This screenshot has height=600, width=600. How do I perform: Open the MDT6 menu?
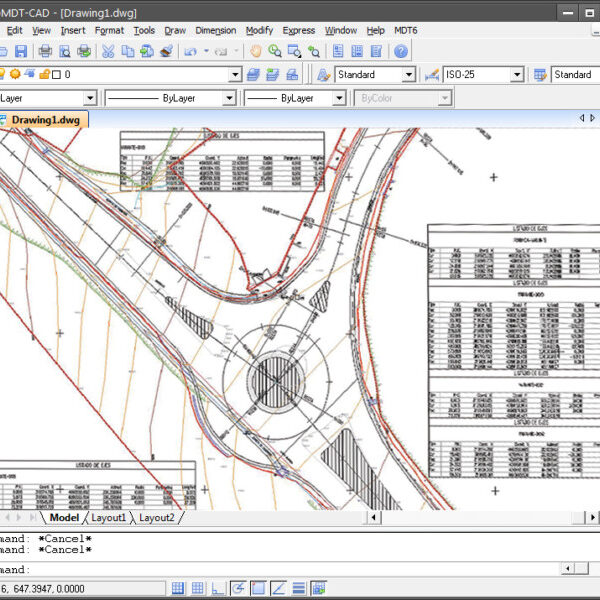coord(405,30)
